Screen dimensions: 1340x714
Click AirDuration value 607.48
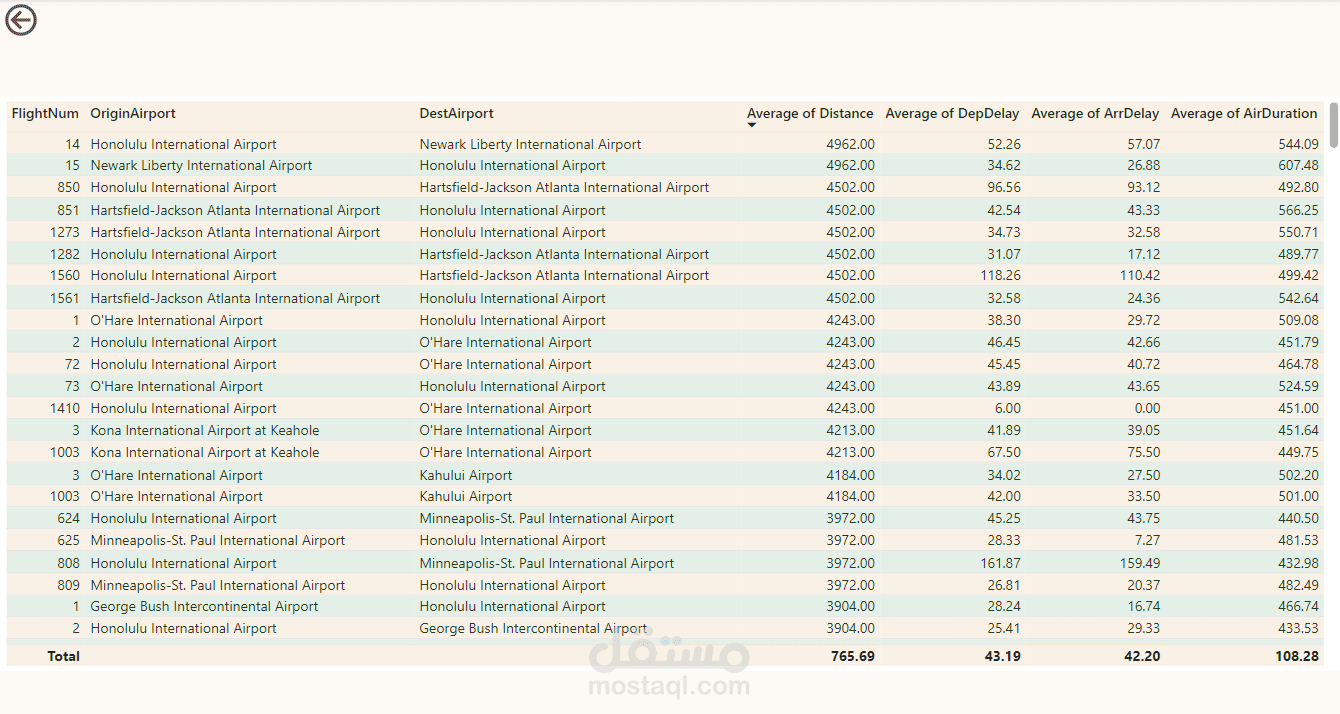tap(1298, 166)
